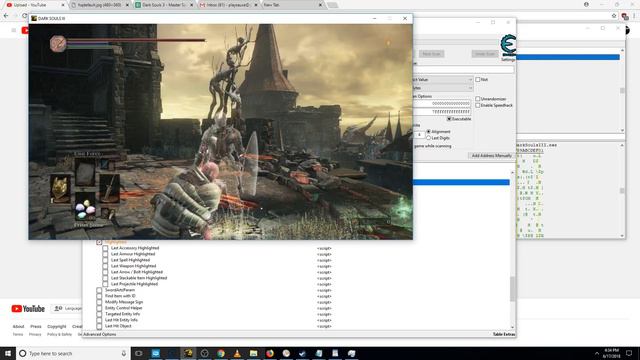This screenshot has height=360, width=640.
Task: Click scan value input field
Action: [463, 70]
